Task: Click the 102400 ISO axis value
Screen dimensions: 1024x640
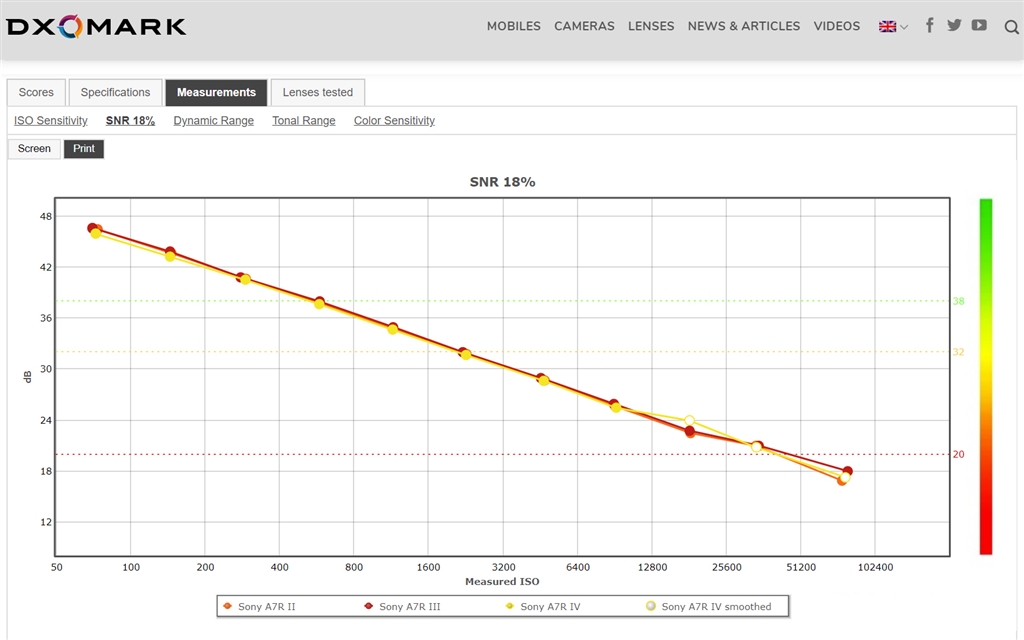Action: (x=875, y=567)
